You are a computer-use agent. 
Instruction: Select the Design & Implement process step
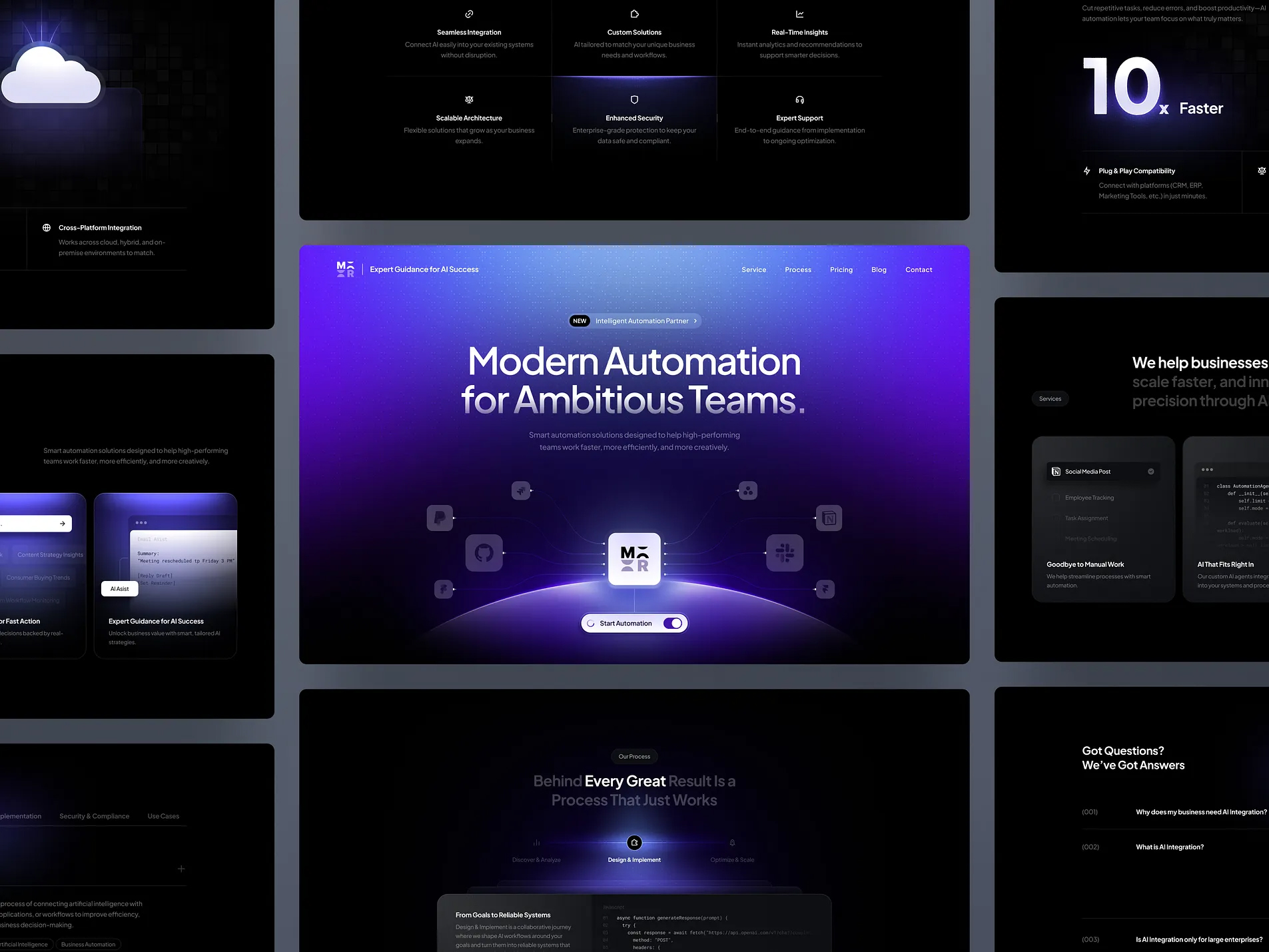634,843
